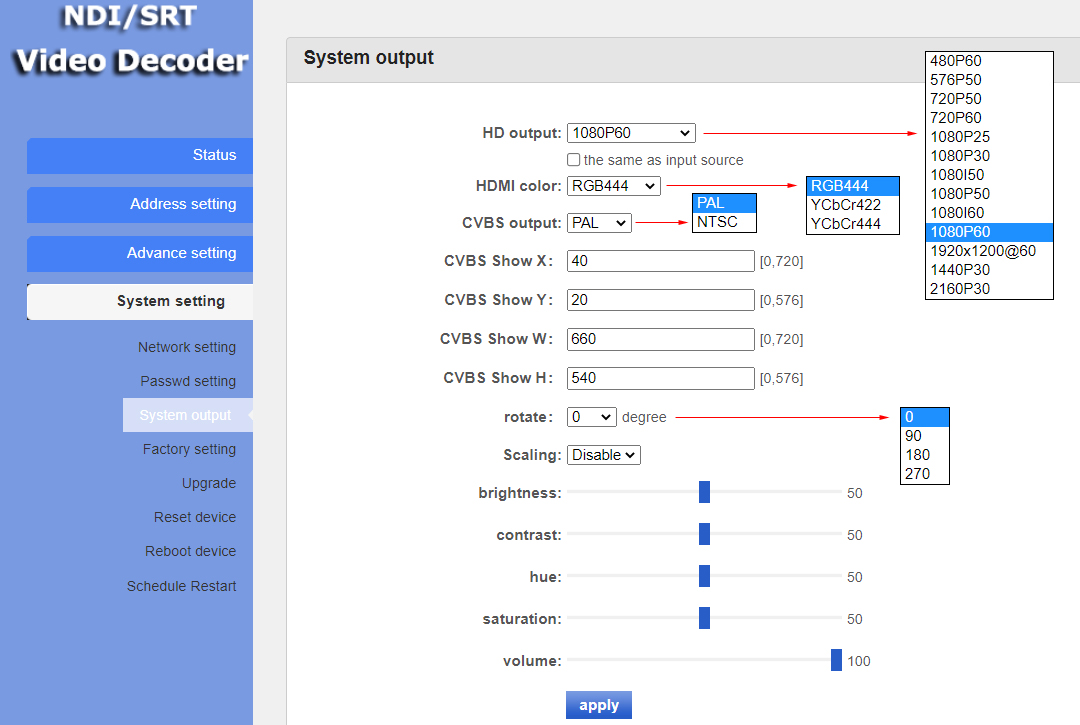Viewport: 1080px width, 725px height.
Task: Pick YCbCr422 in HDMI color list
Action: (853, 205)
